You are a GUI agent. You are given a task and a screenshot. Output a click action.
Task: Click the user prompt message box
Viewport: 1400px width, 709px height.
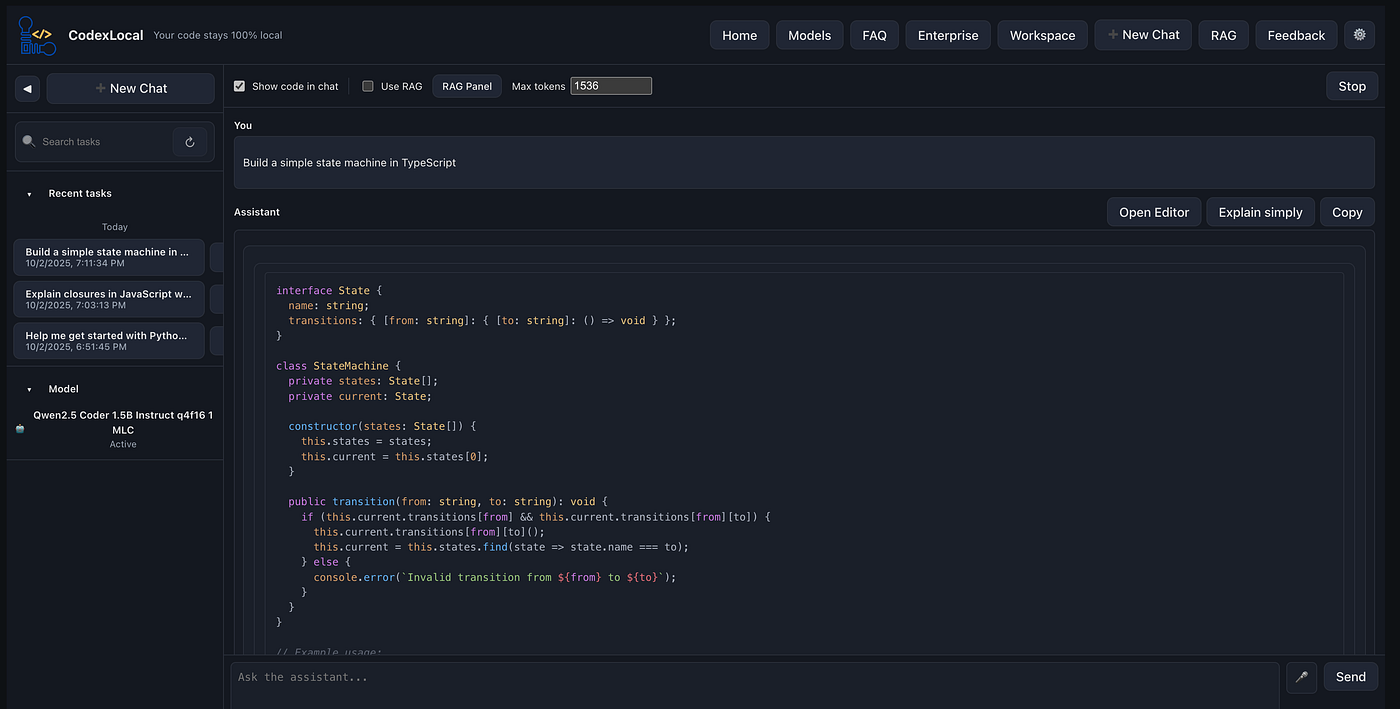(804, 163)
